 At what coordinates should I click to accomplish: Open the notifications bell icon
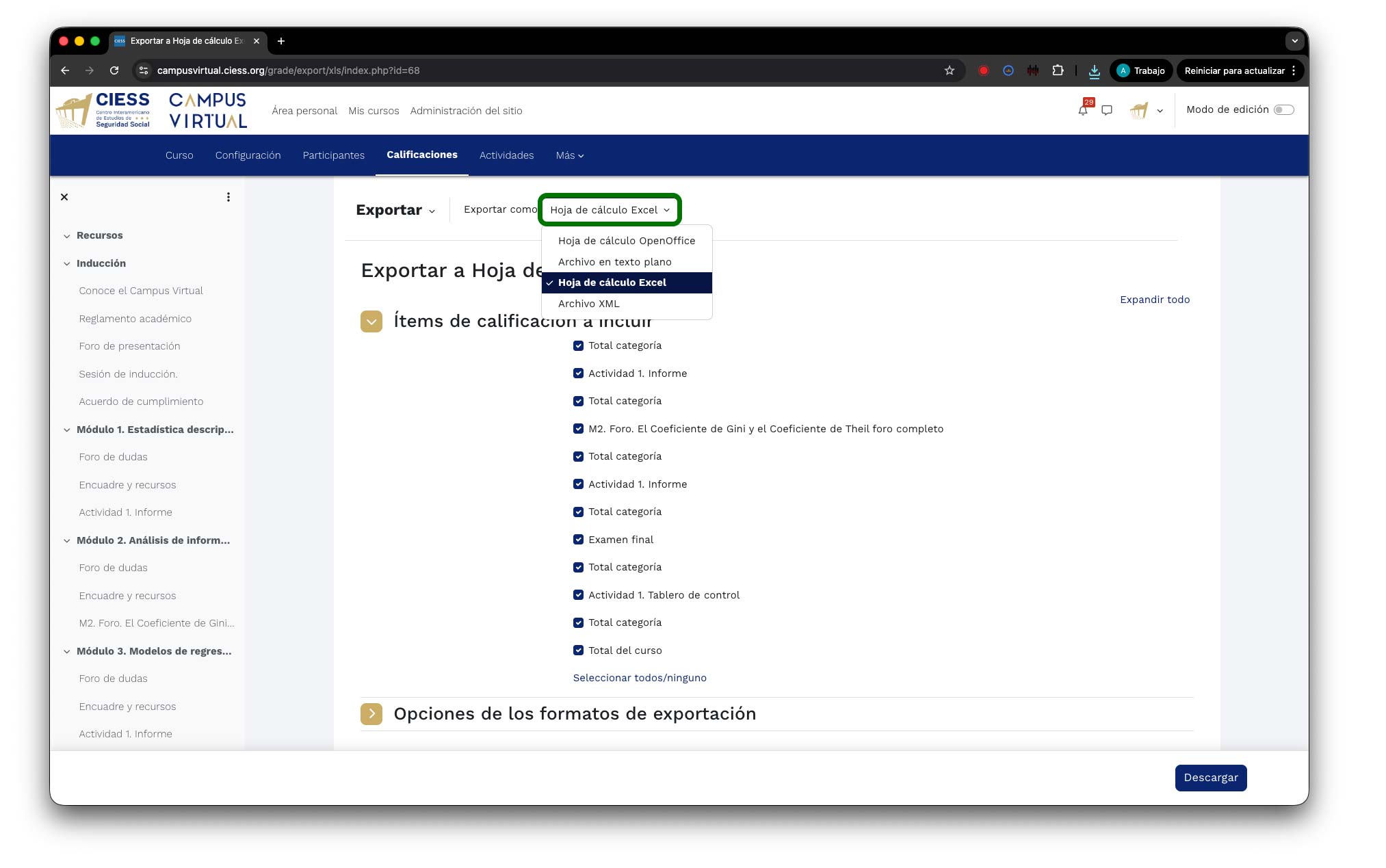coord(1082,110)
